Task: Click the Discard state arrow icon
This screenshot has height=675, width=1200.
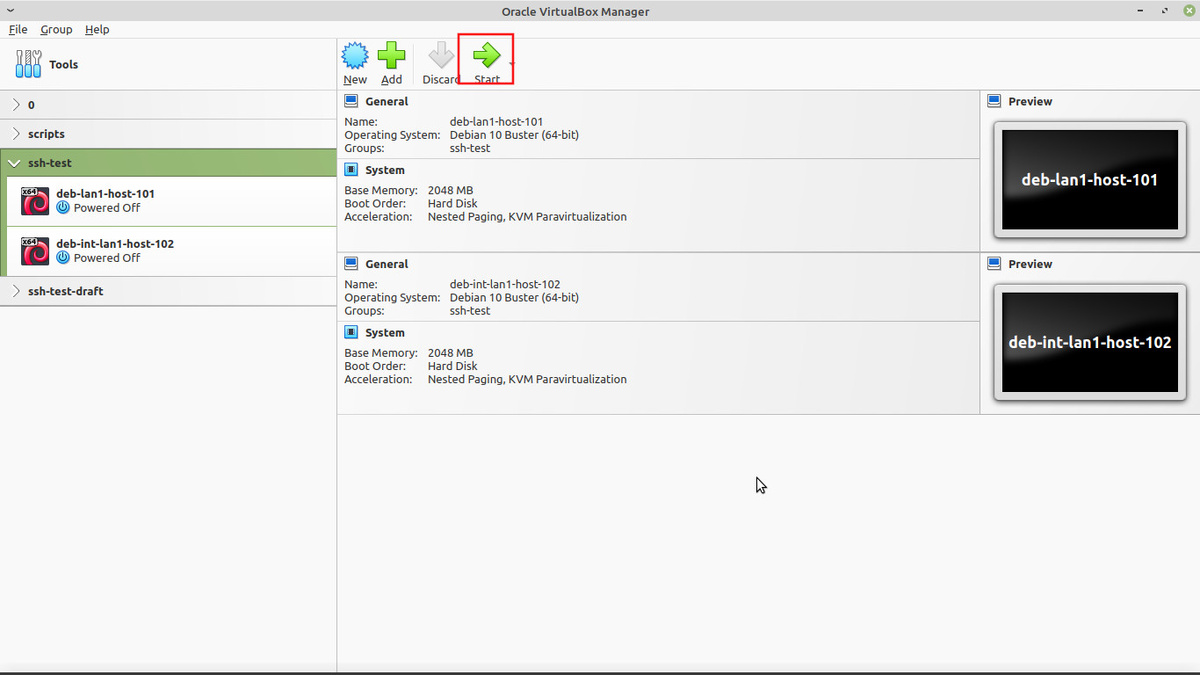Action: (441, 56)
